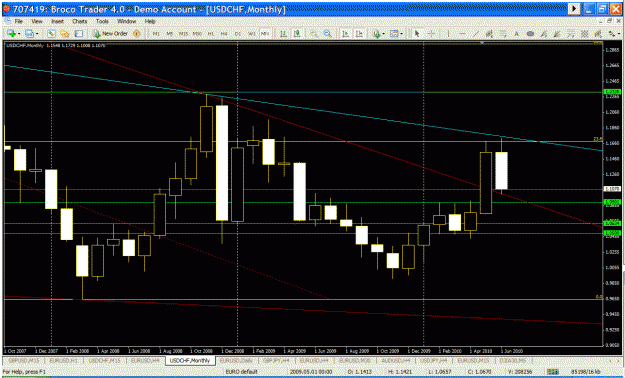Select the Fibonacci retracement tool
This screenshot has height=378, width=625.
click(503, 34)
